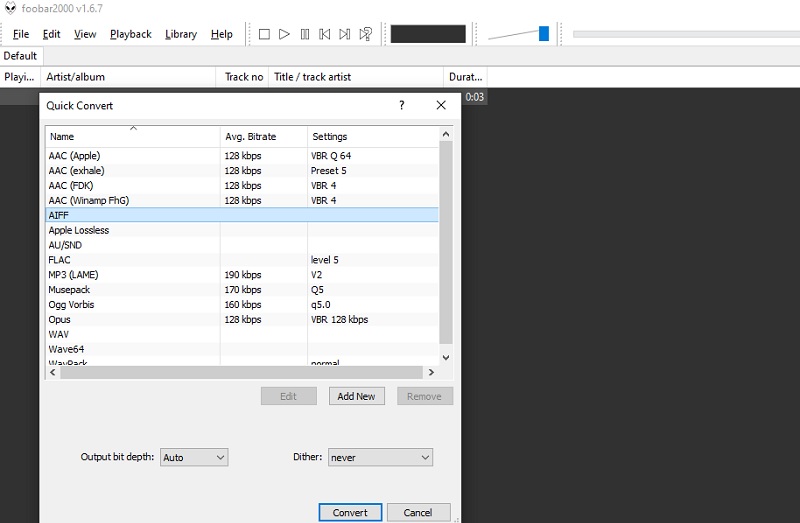Sort presets by the Name column header
This screenshot has height=523, width=800.
click(132, 136)
